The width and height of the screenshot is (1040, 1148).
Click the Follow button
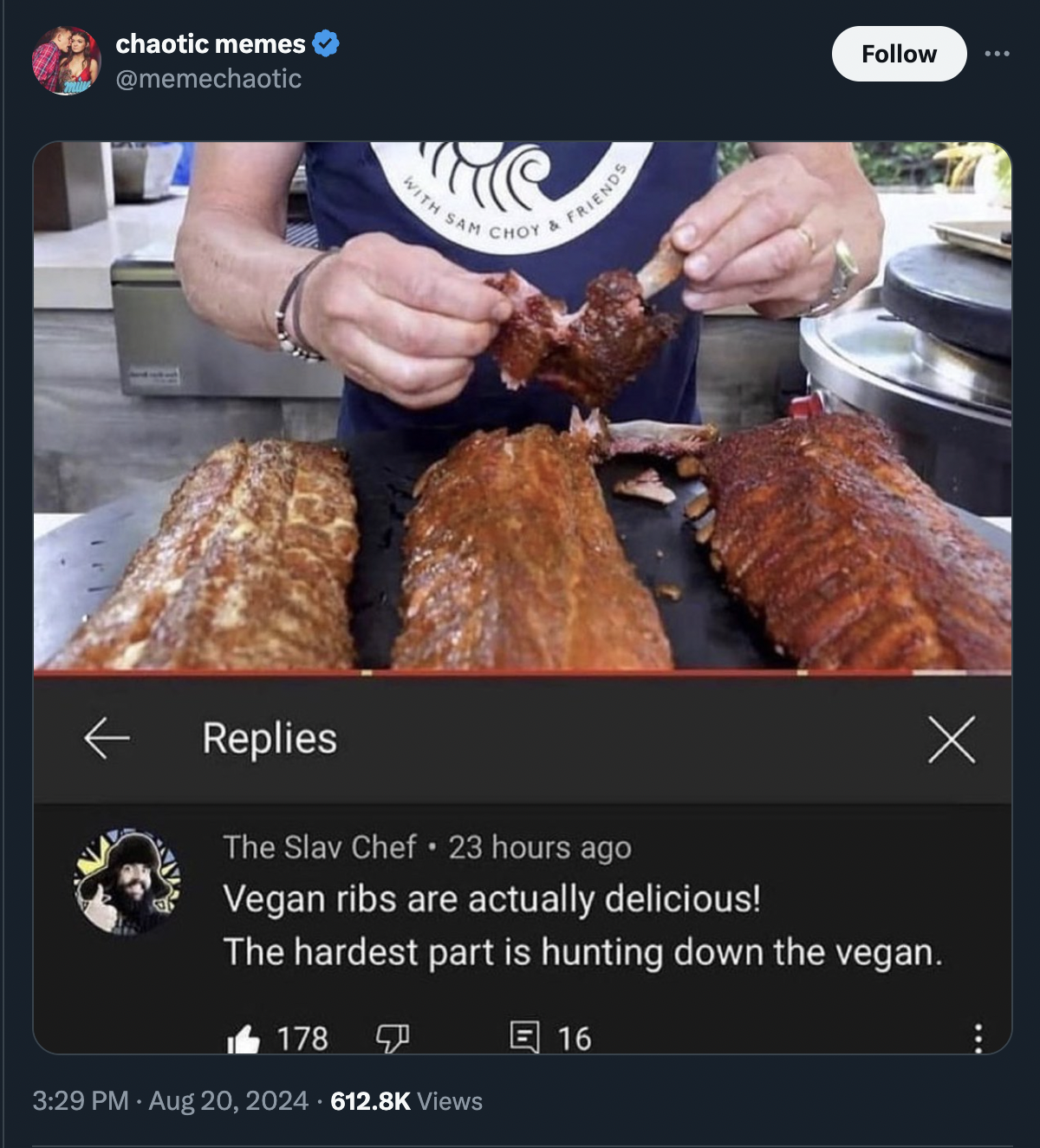(x=899, y=54)
